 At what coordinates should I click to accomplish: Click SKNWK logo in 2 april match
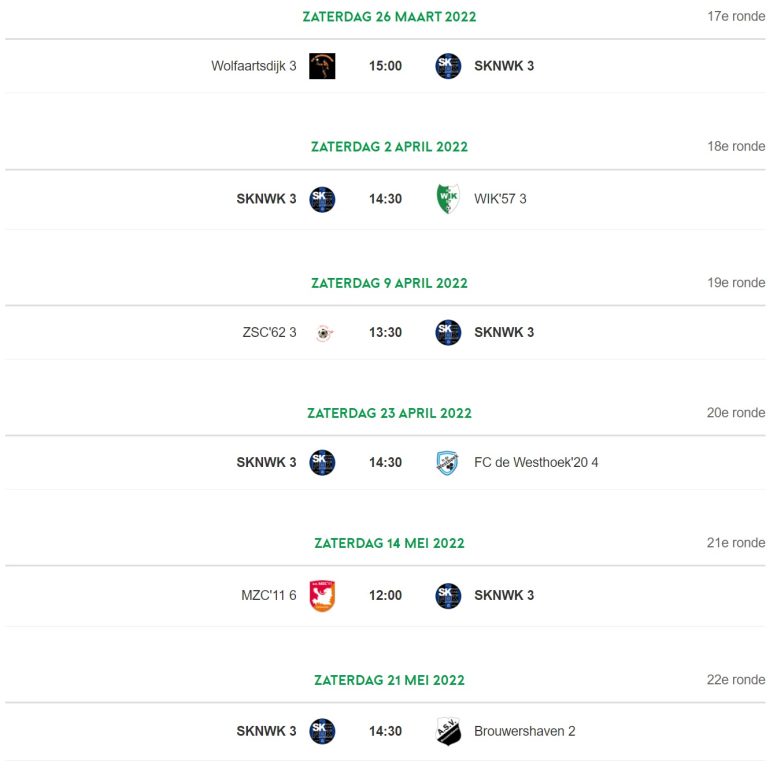(322, 199)
